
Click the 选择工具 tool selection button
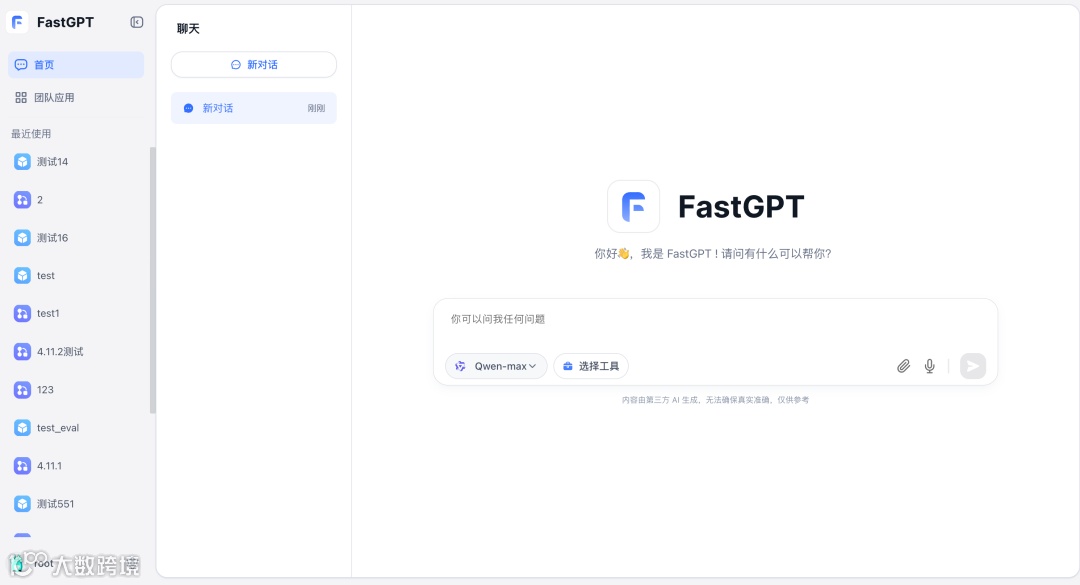pyautogui.click(x=591, y=366)
